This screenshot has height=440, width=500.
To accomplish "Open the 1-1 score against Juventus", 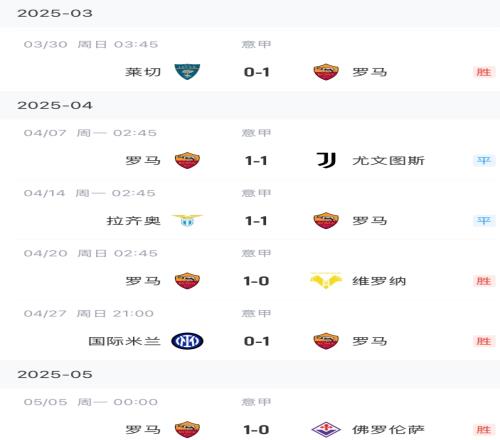I will tap(256, 161).
